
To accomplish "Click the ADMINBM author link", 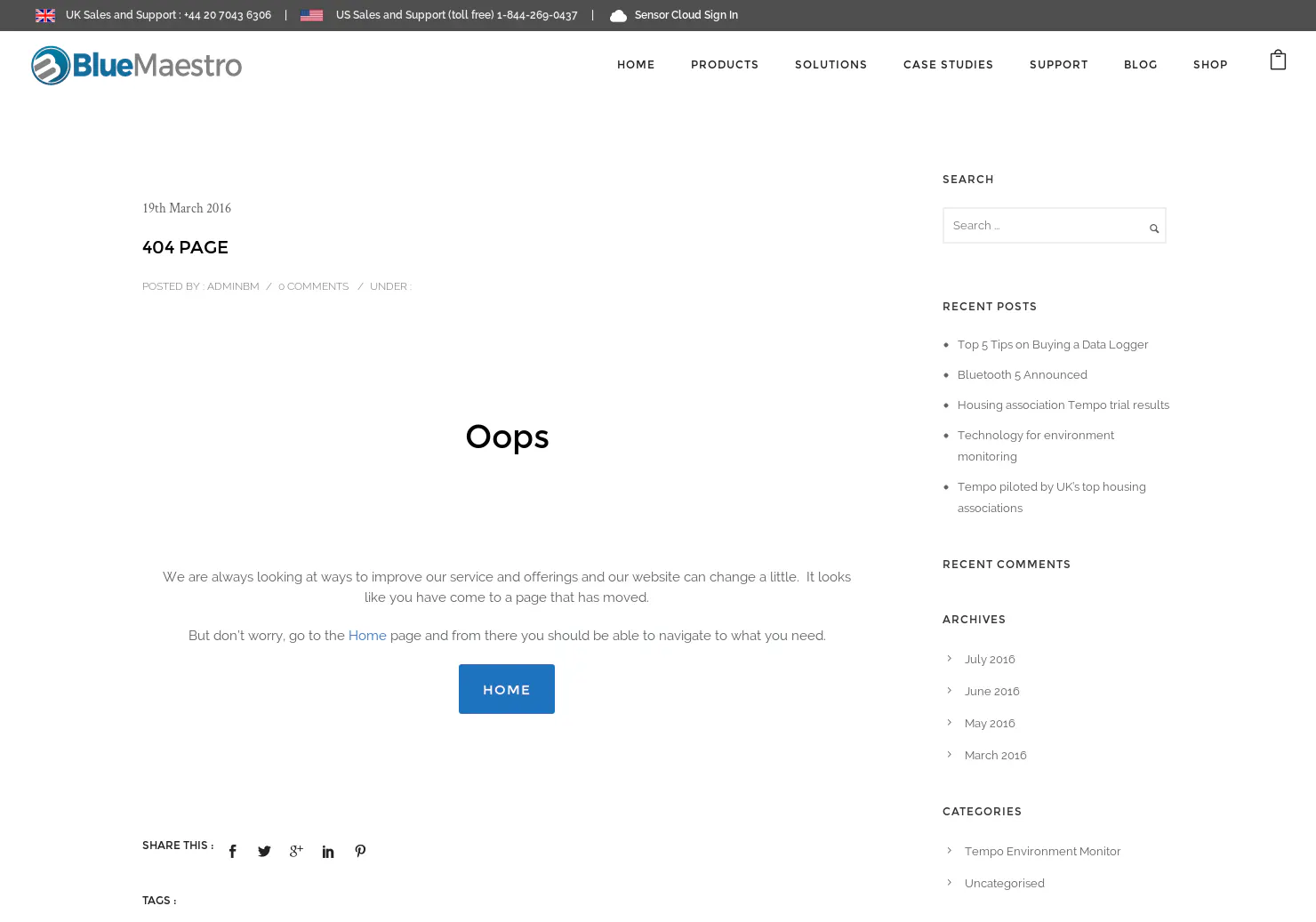I will click(x=233, y=286).
